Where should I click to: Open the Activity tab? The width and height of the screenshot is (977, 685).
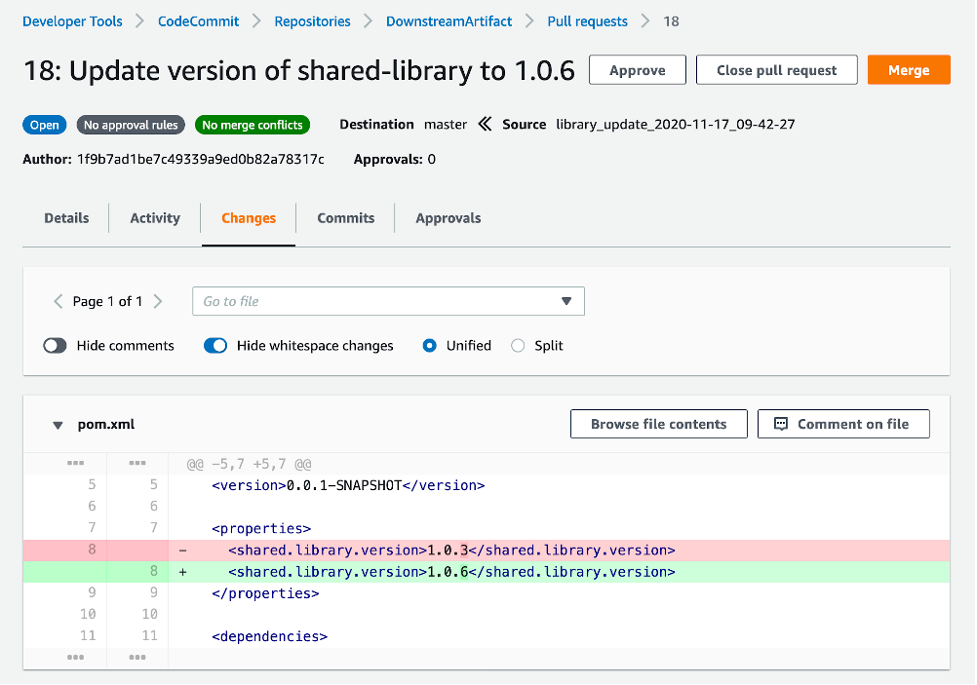click(154, 218)
